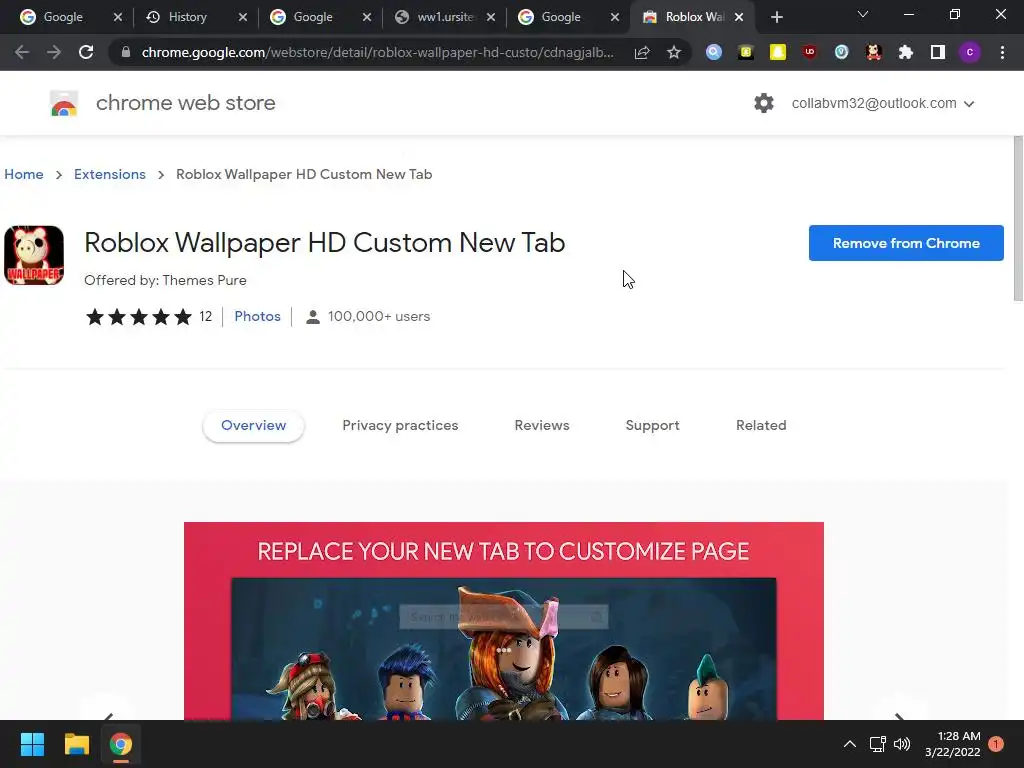Click the view site information lock icon
The image size is (1024, 768).
[x=126, y=52]
